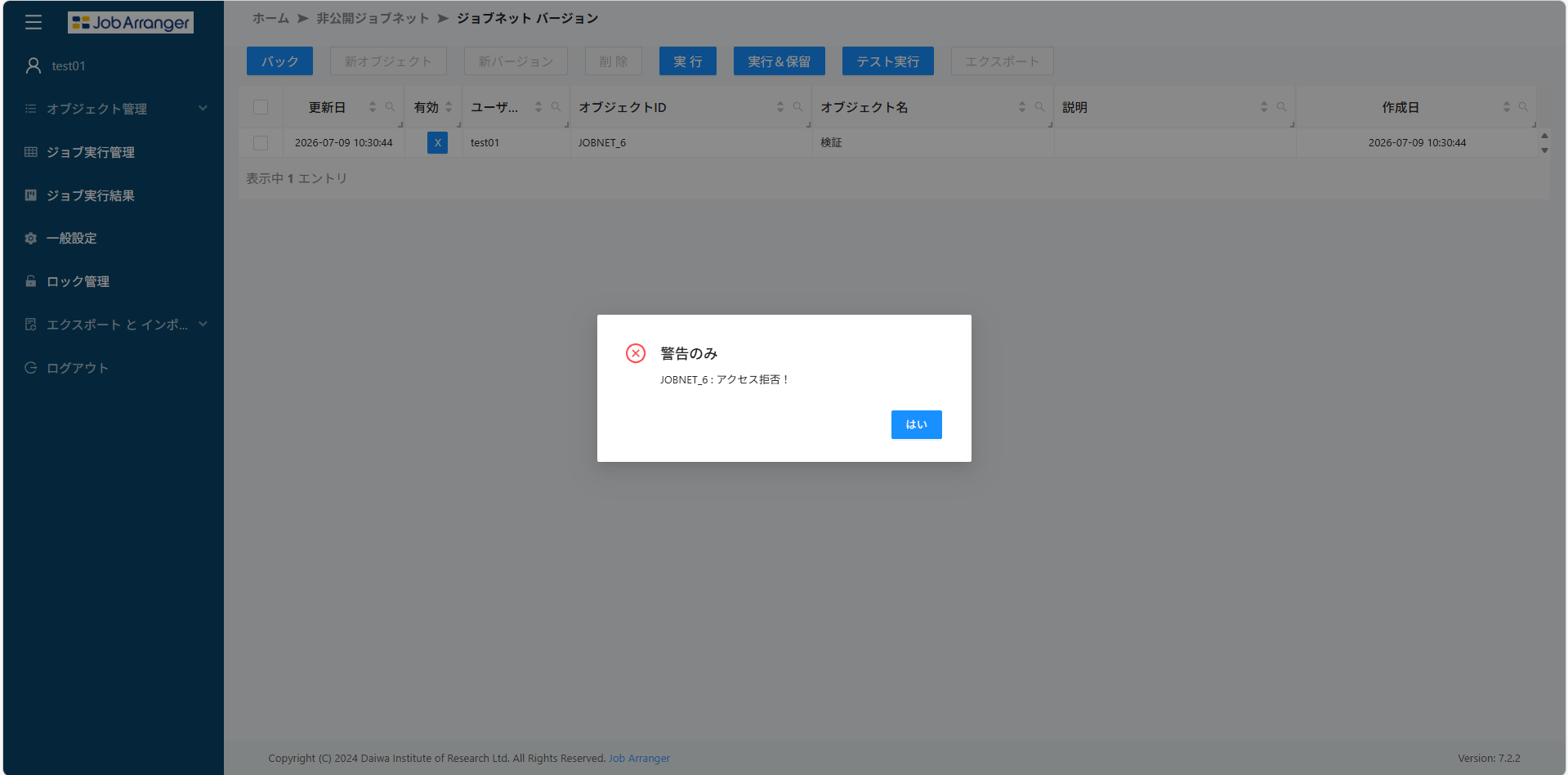Click the バック button
Screen dimensions: 1568x775
click(279, 61)
